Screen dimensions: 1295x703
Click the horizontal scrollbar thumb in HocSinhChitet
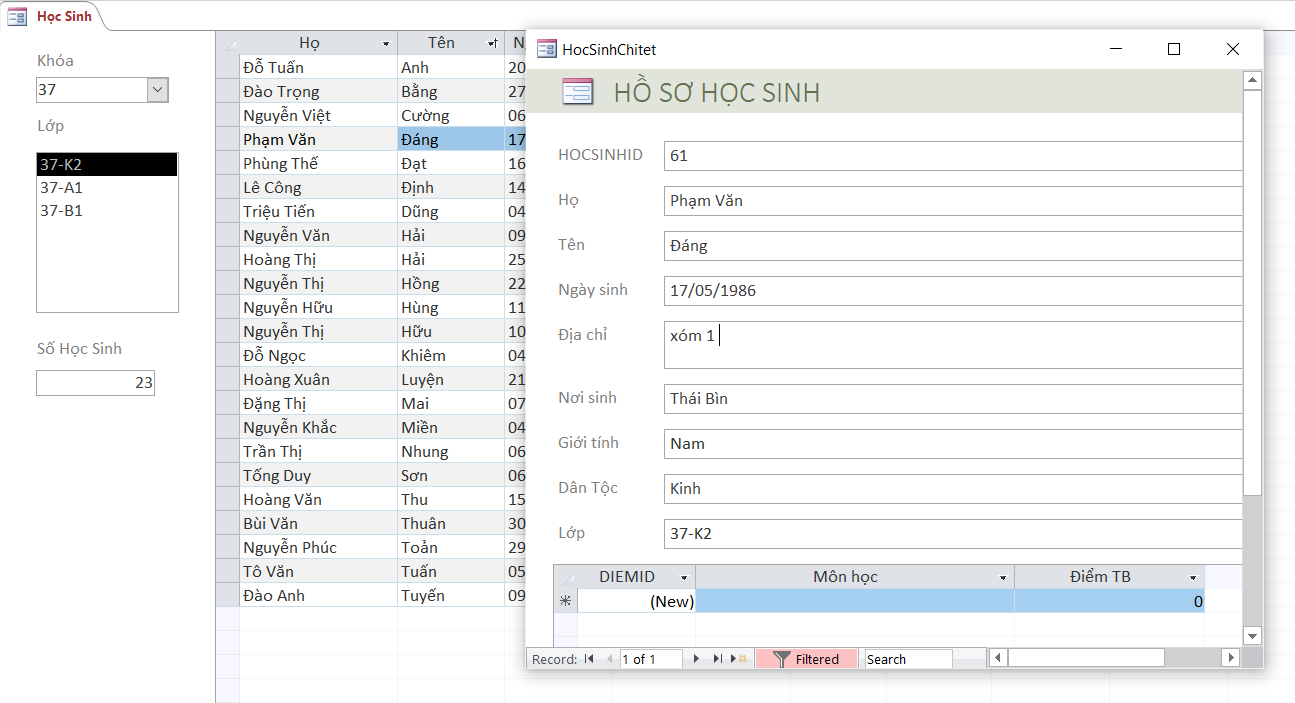[x=1086, y=658]
